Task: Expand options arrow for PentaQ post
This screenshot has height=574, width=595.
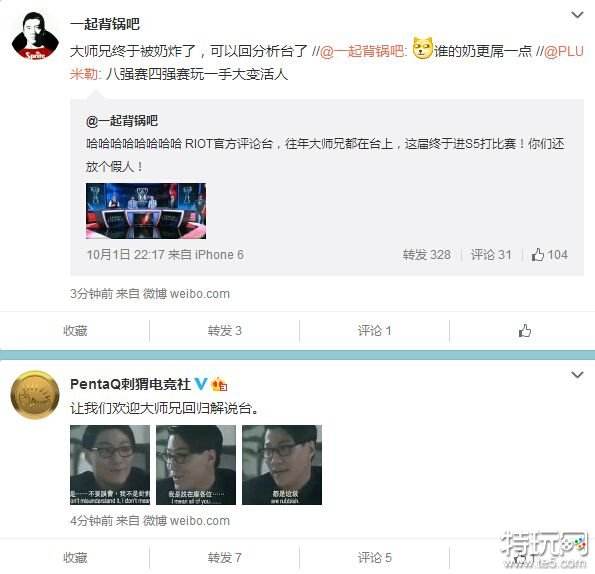Action: [577, 375]
